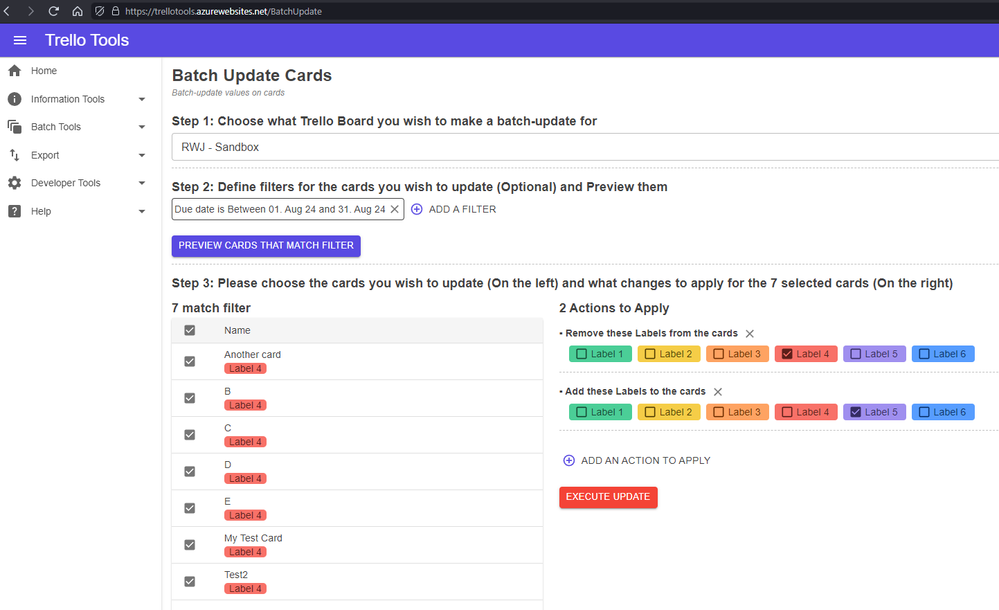
Task: Click the browser home icon
Action: pyautogui.click(x=77, y=11)
